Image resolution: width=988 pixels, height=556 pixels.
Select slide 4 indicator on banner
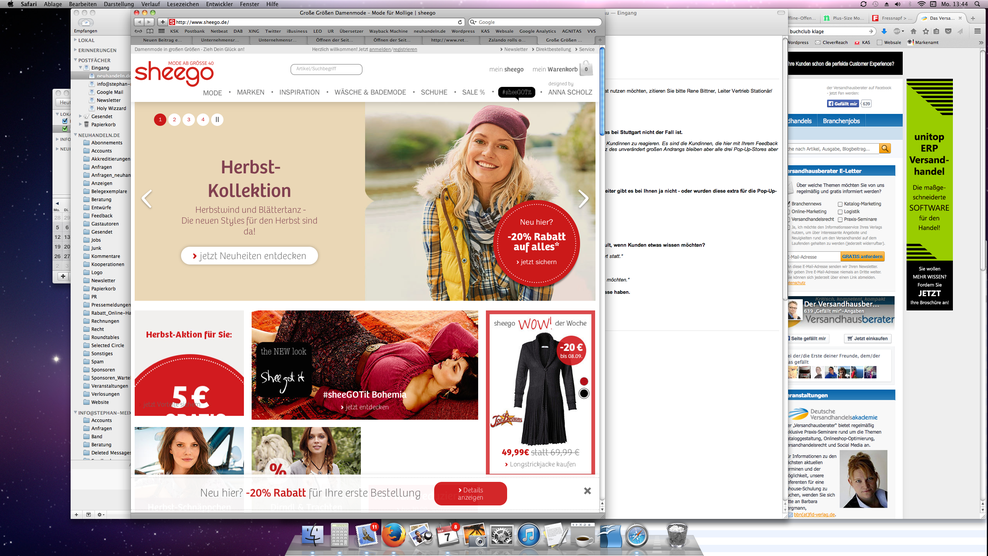[x=203, y=119]
